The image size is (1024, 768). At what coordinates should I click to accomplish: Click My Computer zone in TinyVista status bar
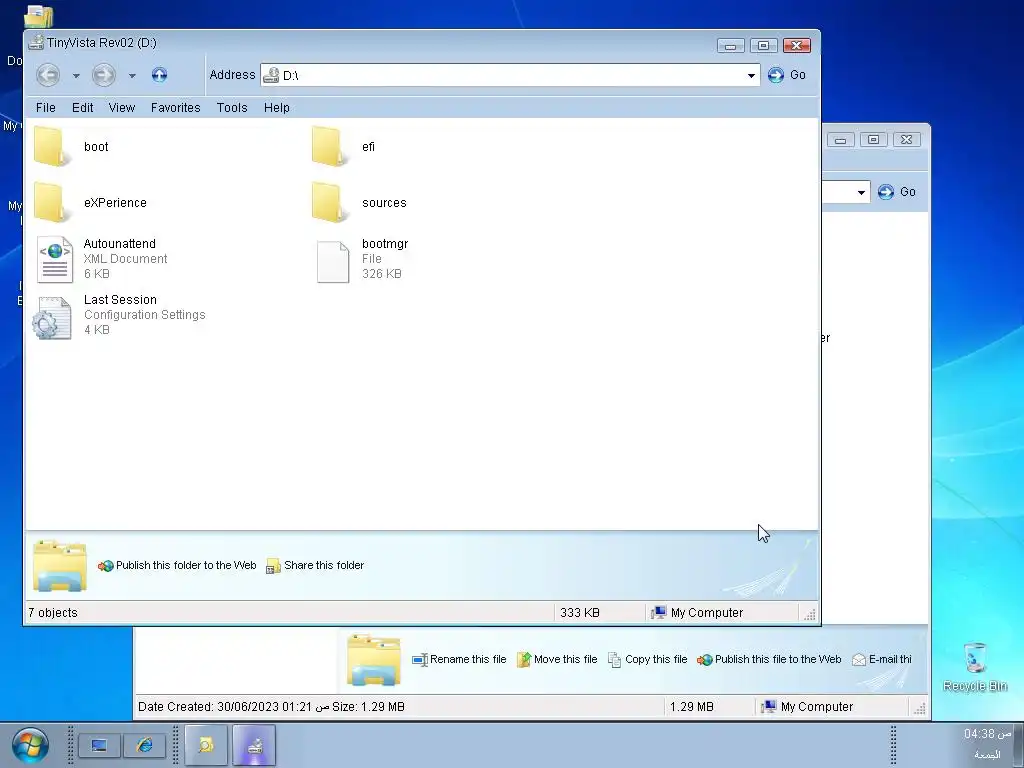point(697,613)
